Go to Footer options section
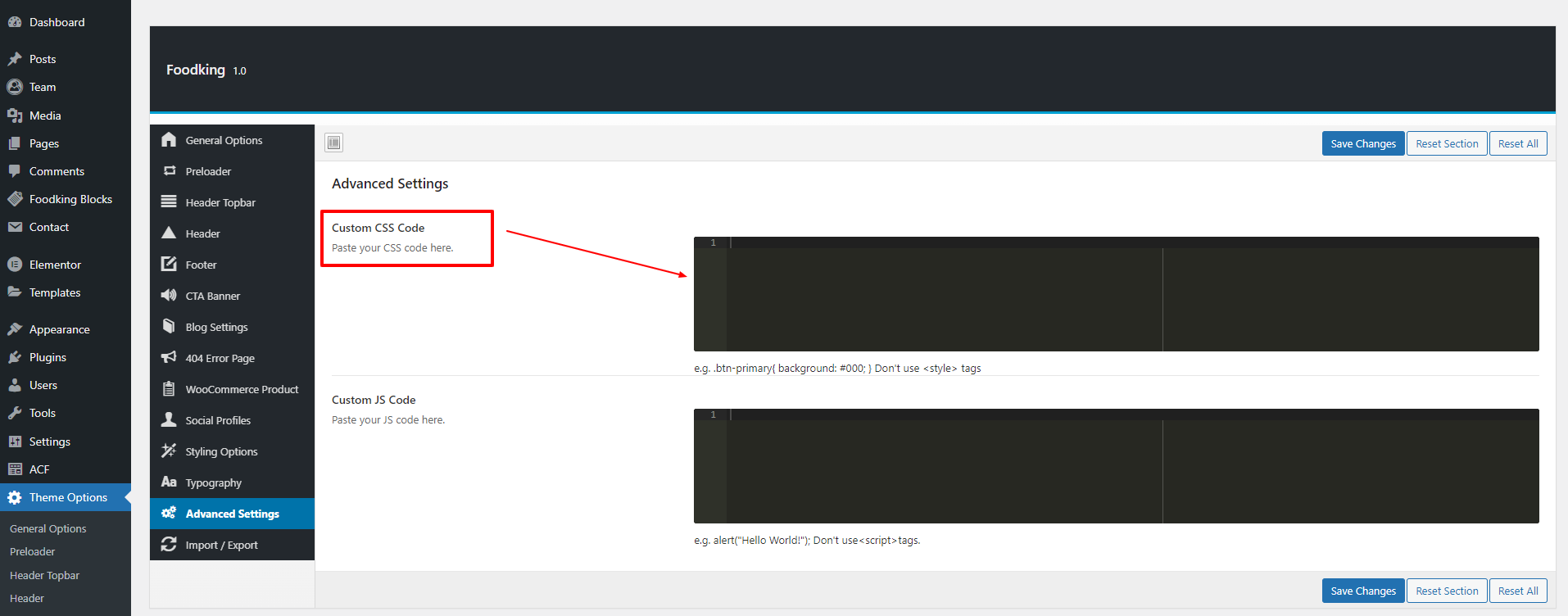Screen dimensions: 1568x616 point(201,265)
